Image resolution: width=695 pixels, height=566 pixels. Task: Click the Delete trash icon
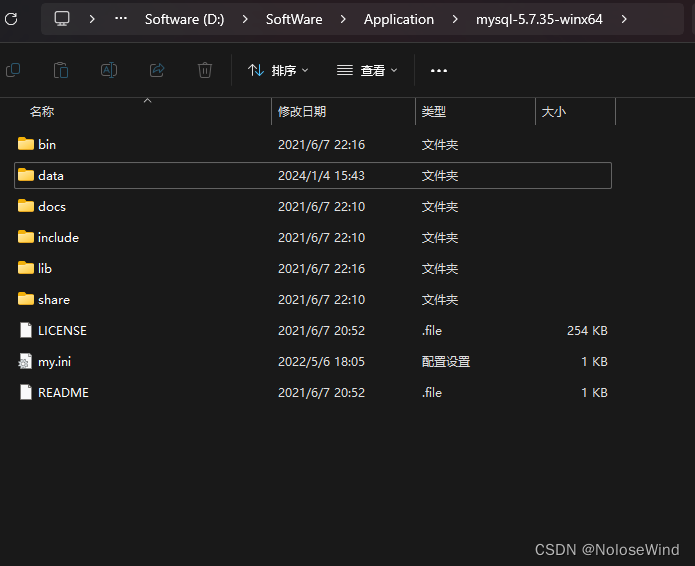[x=205, y=70]
